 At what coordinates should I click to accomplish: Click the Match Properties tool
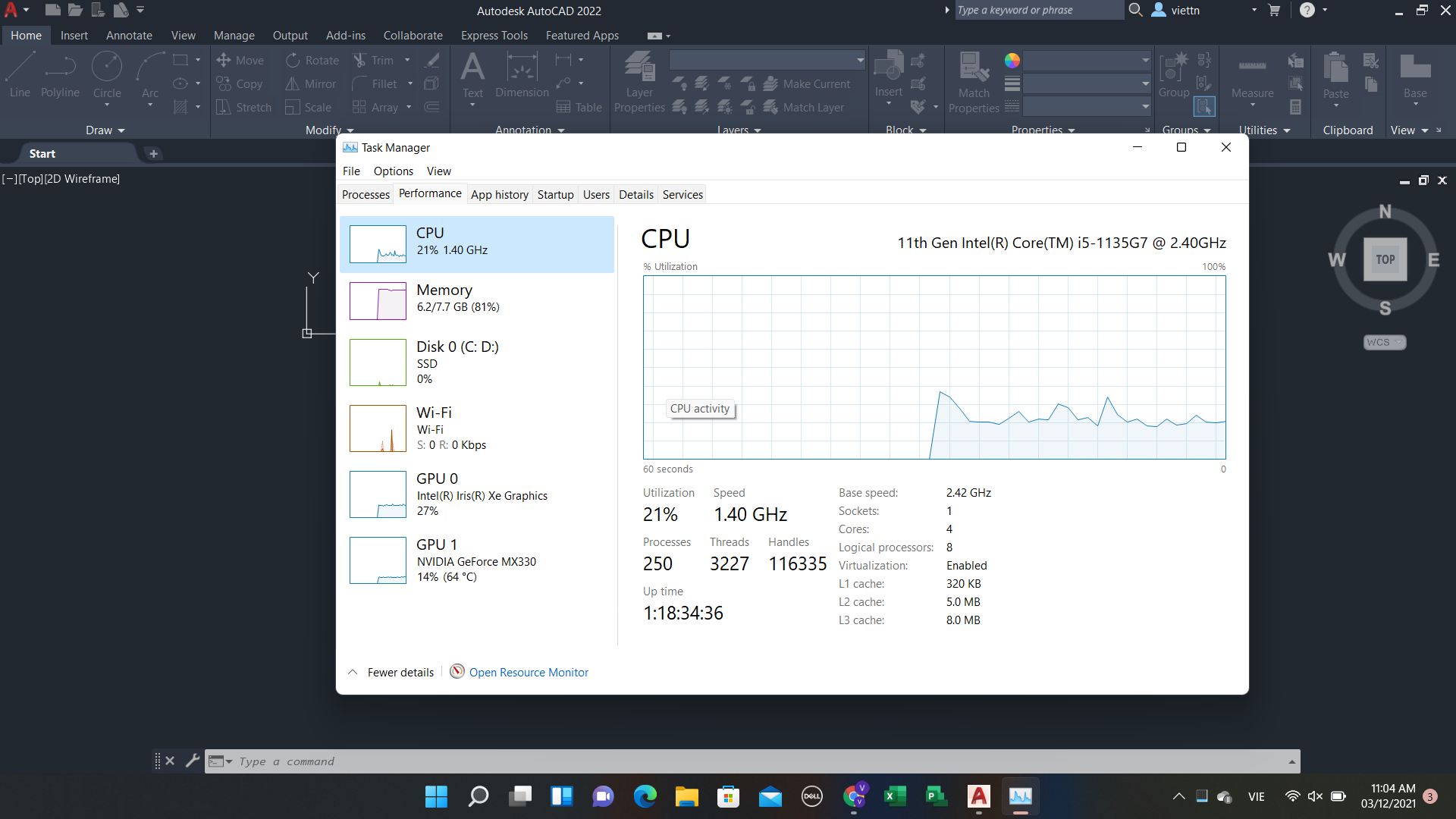pos(974,76)
